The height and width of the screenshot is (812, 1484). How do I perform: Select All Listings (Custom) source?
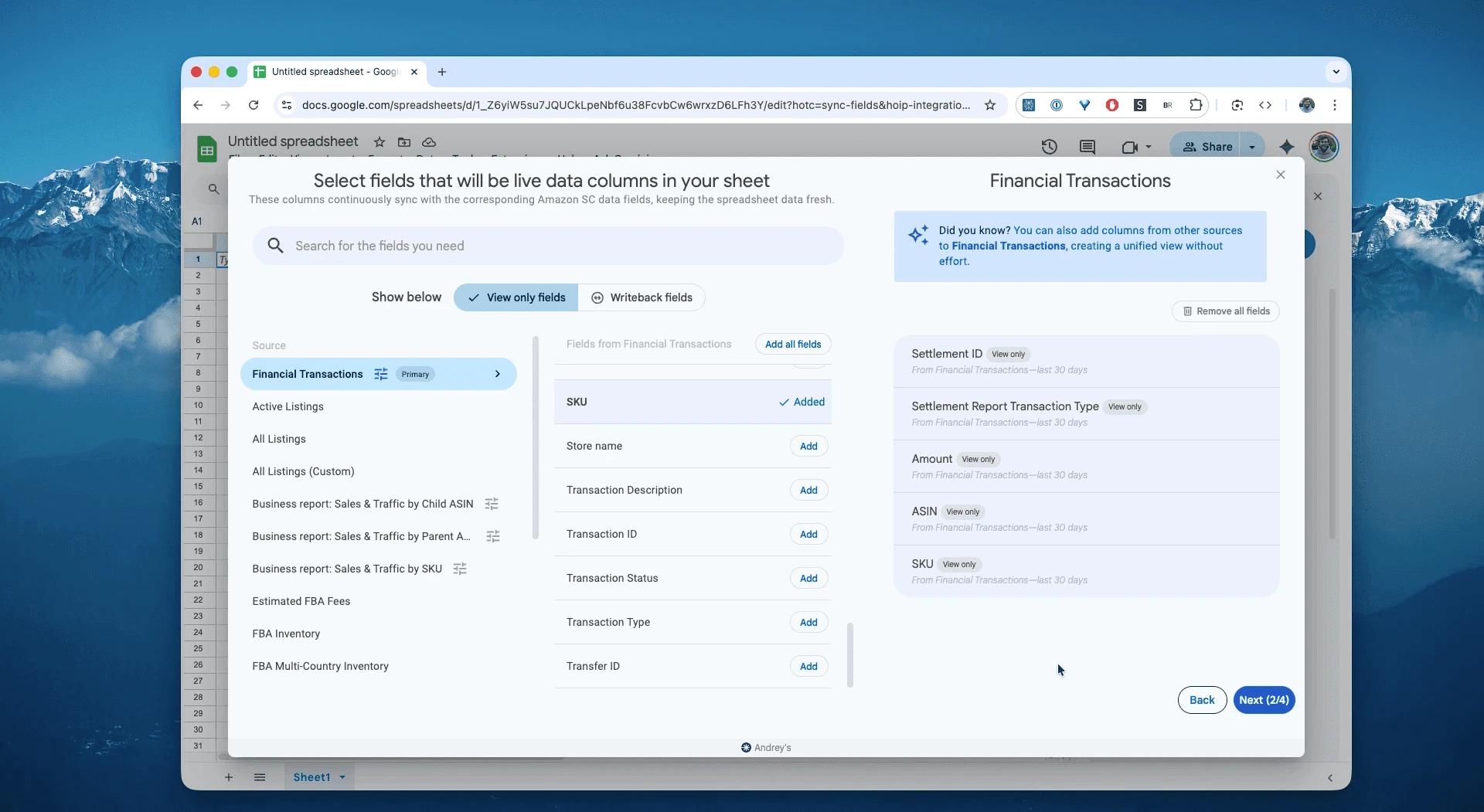click(303, 471)
